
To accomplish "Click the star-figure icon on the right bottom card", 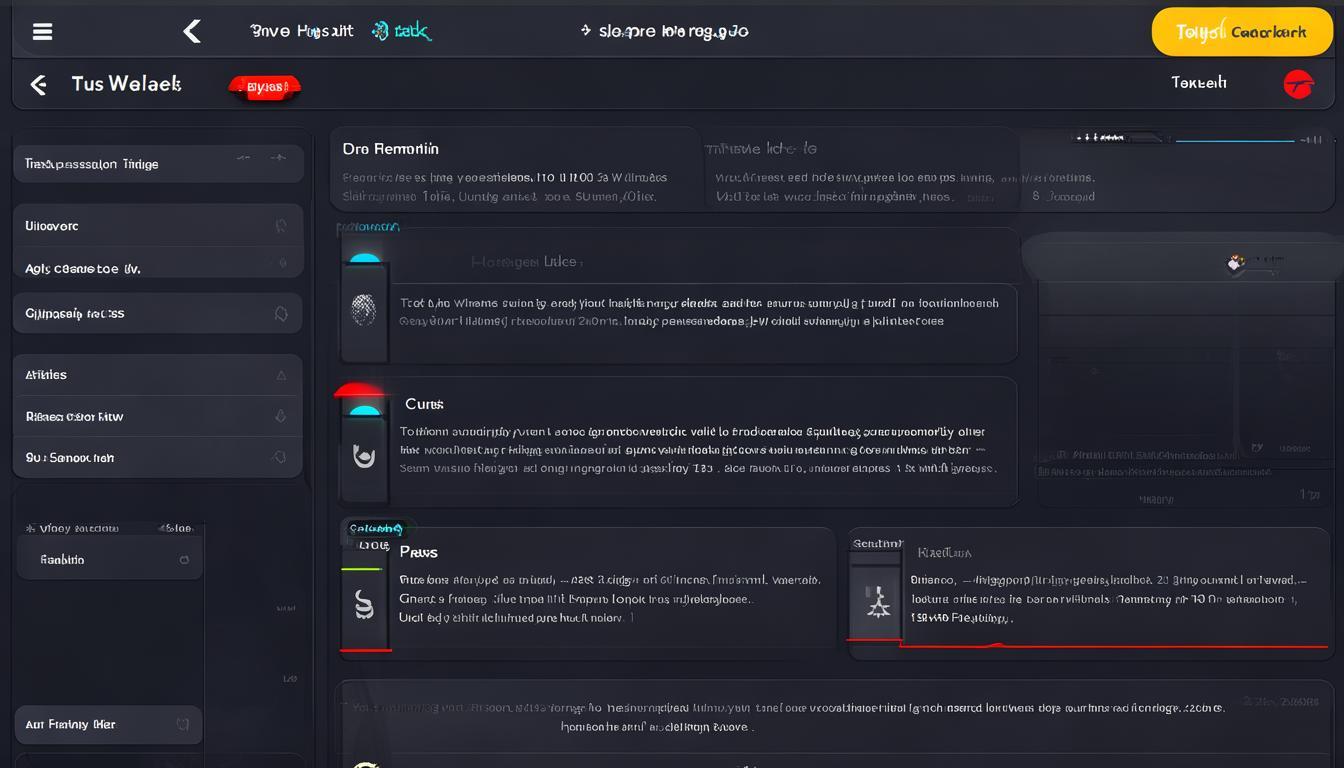I will point(877,599).
